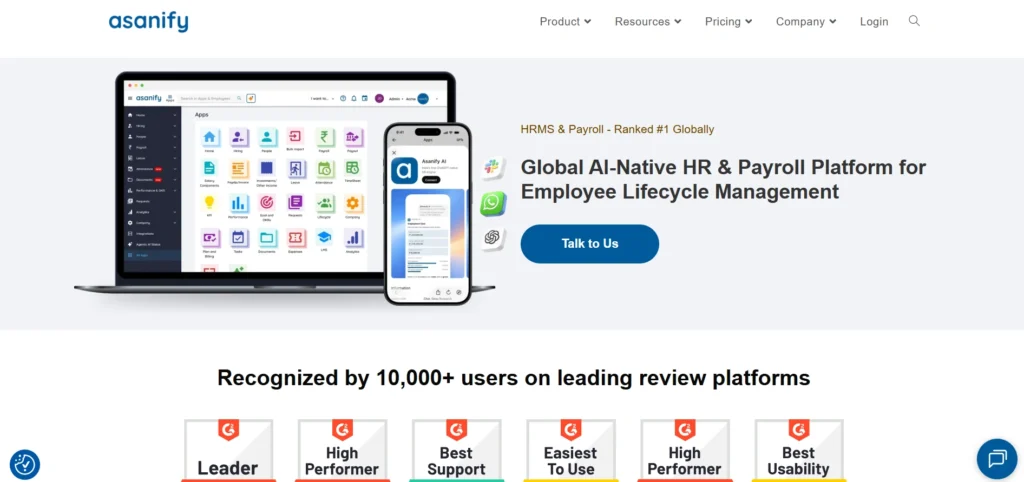Click People app icon in laptop mockup
This screenshot has width=1024, height=482.
267,137
